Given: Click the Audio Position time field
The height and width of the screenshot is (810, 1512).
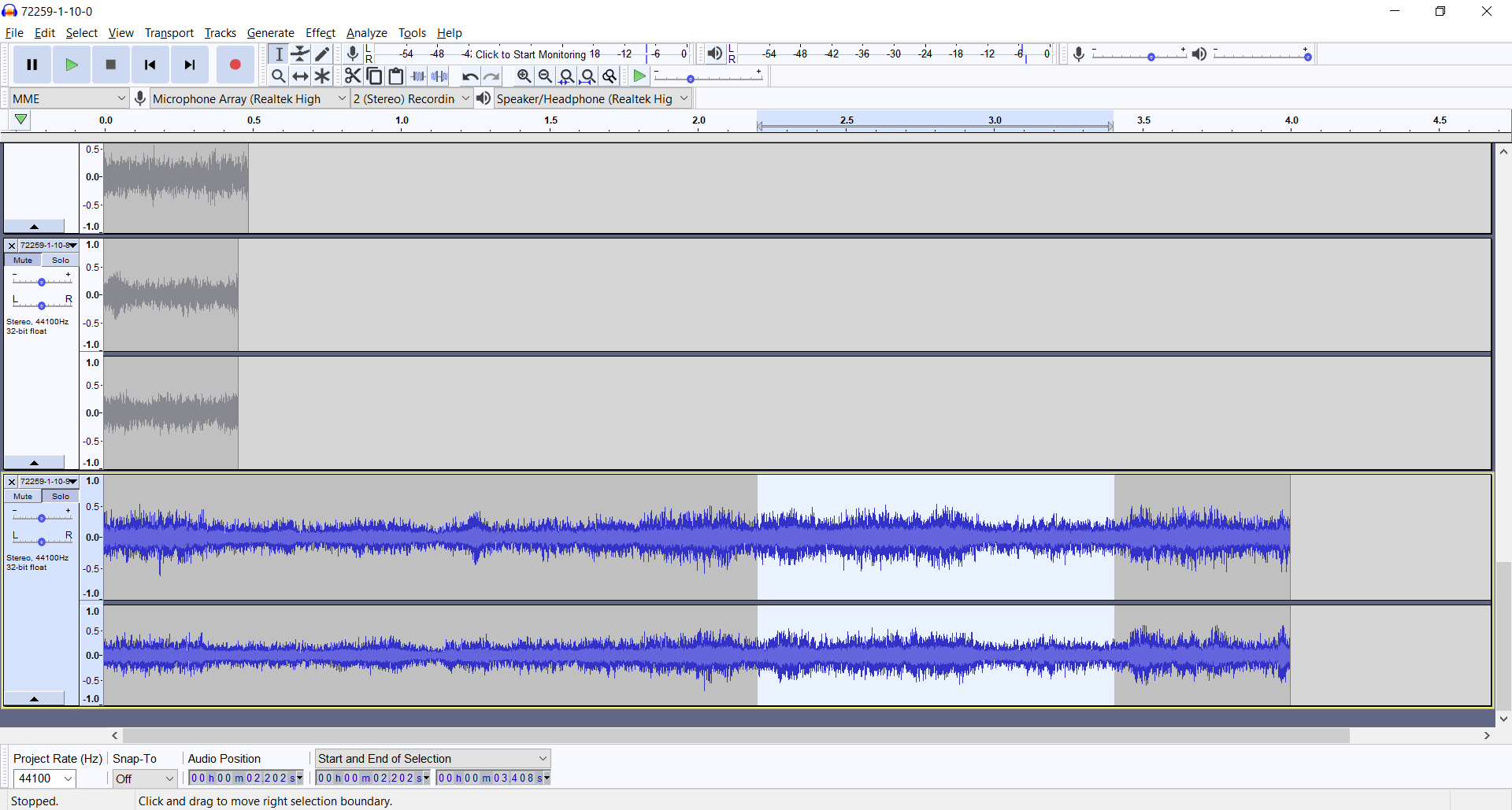Looking at the screenshot, I should pyautogui.click(x=246, y=779).
